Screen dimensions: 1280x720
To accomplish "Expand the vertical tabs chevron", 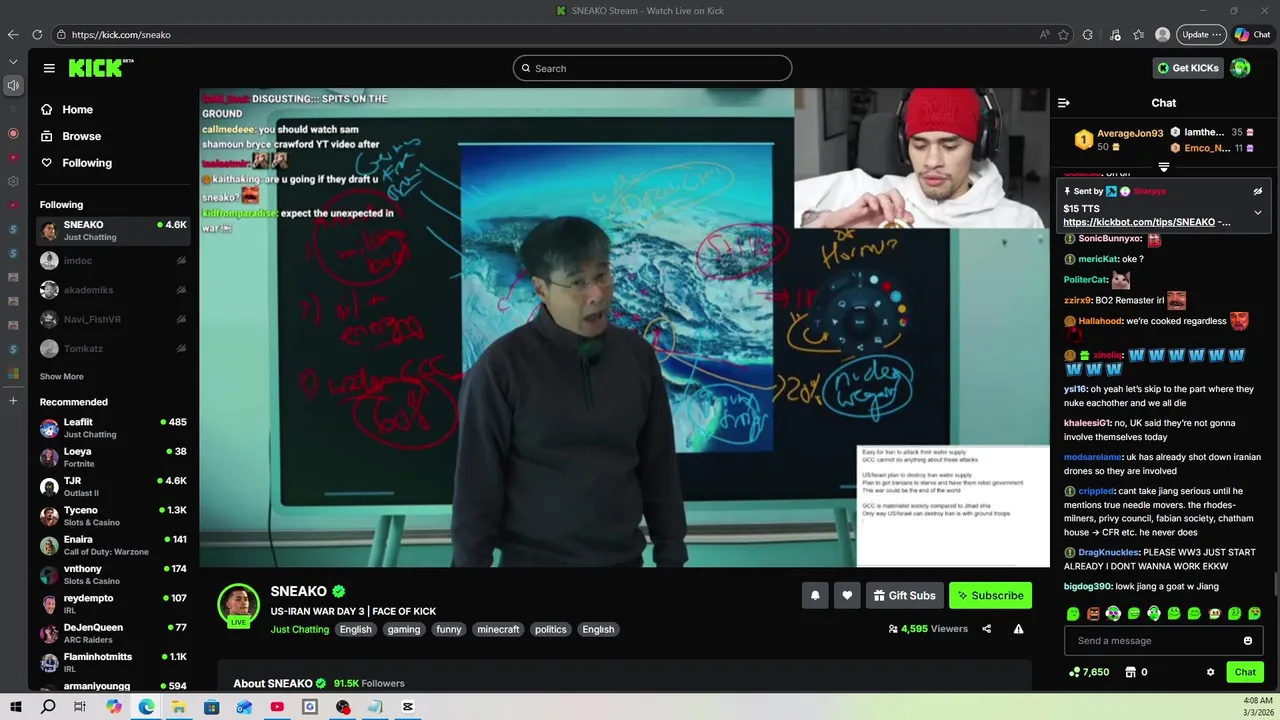I will (x=13, y=62).
